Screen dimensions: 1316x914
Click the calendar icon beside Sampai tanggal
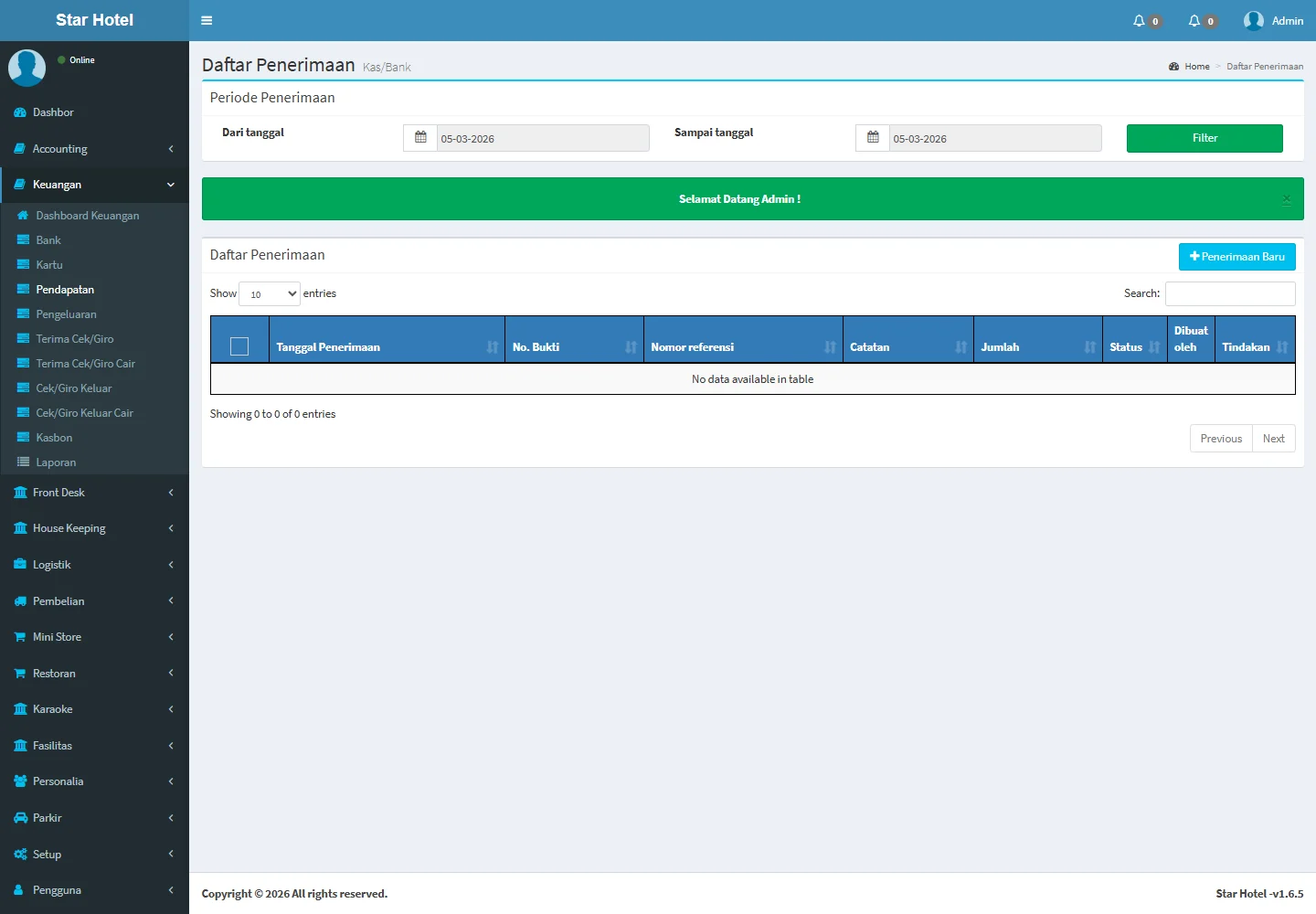pyautogui.click(x=873, y=138)
